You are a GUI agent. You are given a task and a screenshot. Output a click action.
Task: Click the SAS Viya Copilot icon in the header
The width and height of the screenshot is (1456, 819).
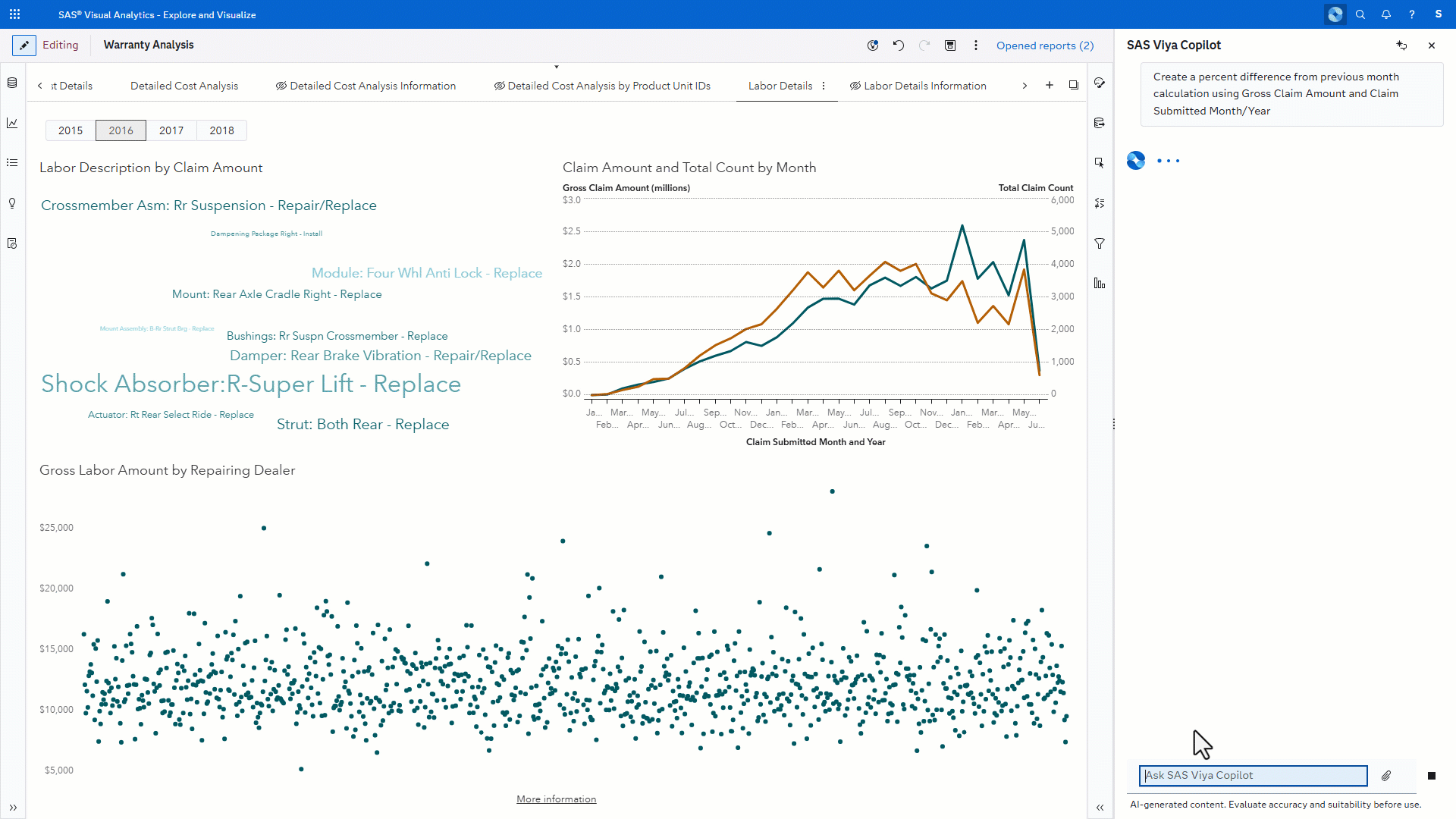1335,14
